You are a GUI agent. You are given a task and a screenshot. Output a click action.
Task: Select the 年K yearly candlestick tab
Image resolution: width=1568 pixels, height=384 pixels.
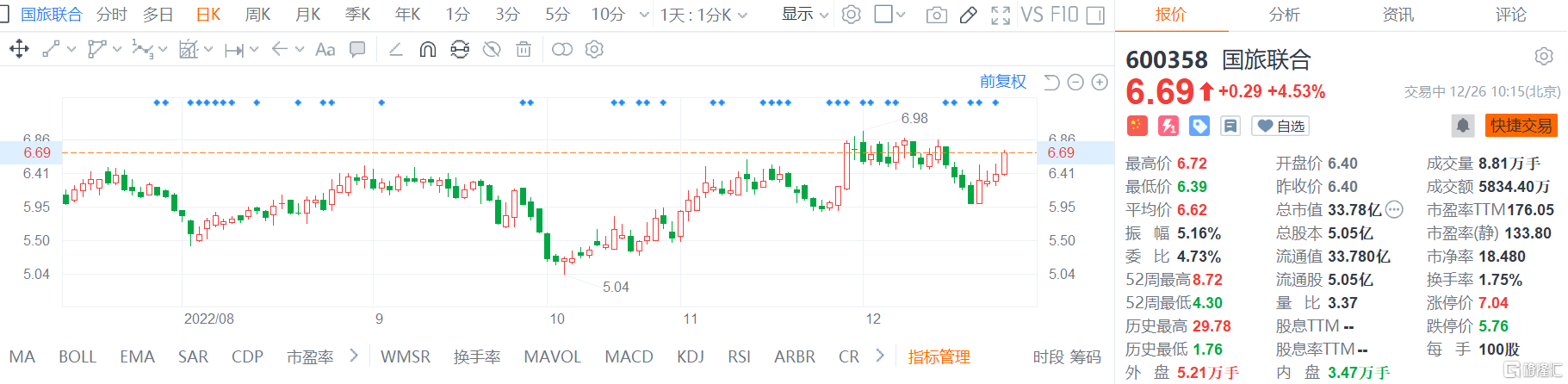tap(407, 15)
